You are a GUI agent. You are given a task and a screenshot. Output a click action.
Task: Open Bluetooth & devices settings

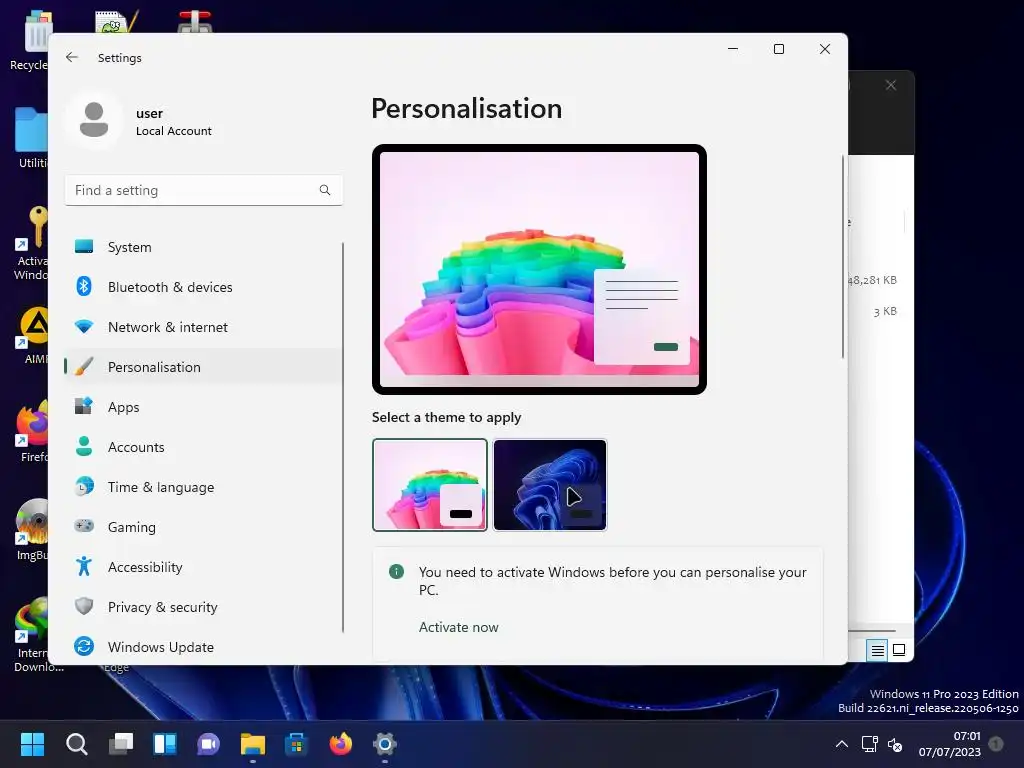tap(203, 287)
